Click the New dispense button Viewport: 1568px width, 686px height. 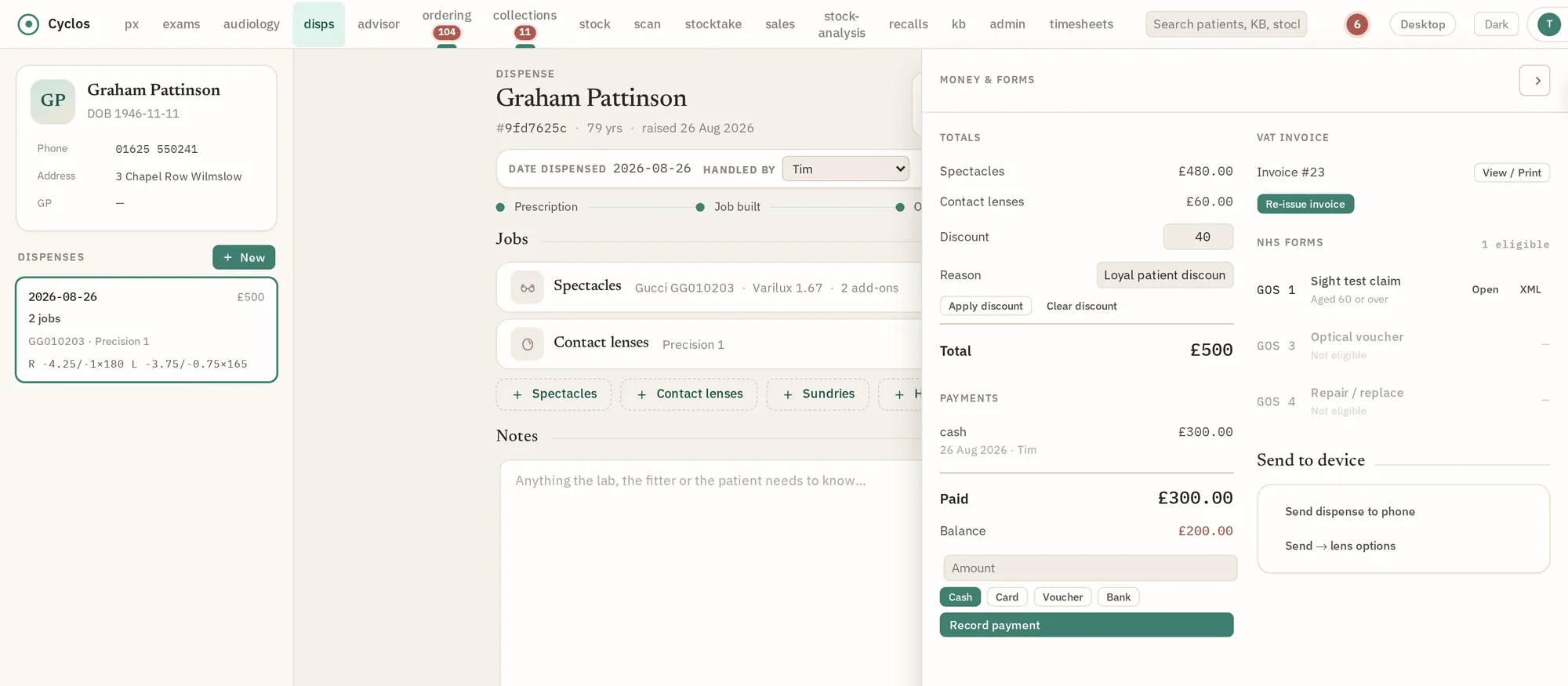coord(244,257)
